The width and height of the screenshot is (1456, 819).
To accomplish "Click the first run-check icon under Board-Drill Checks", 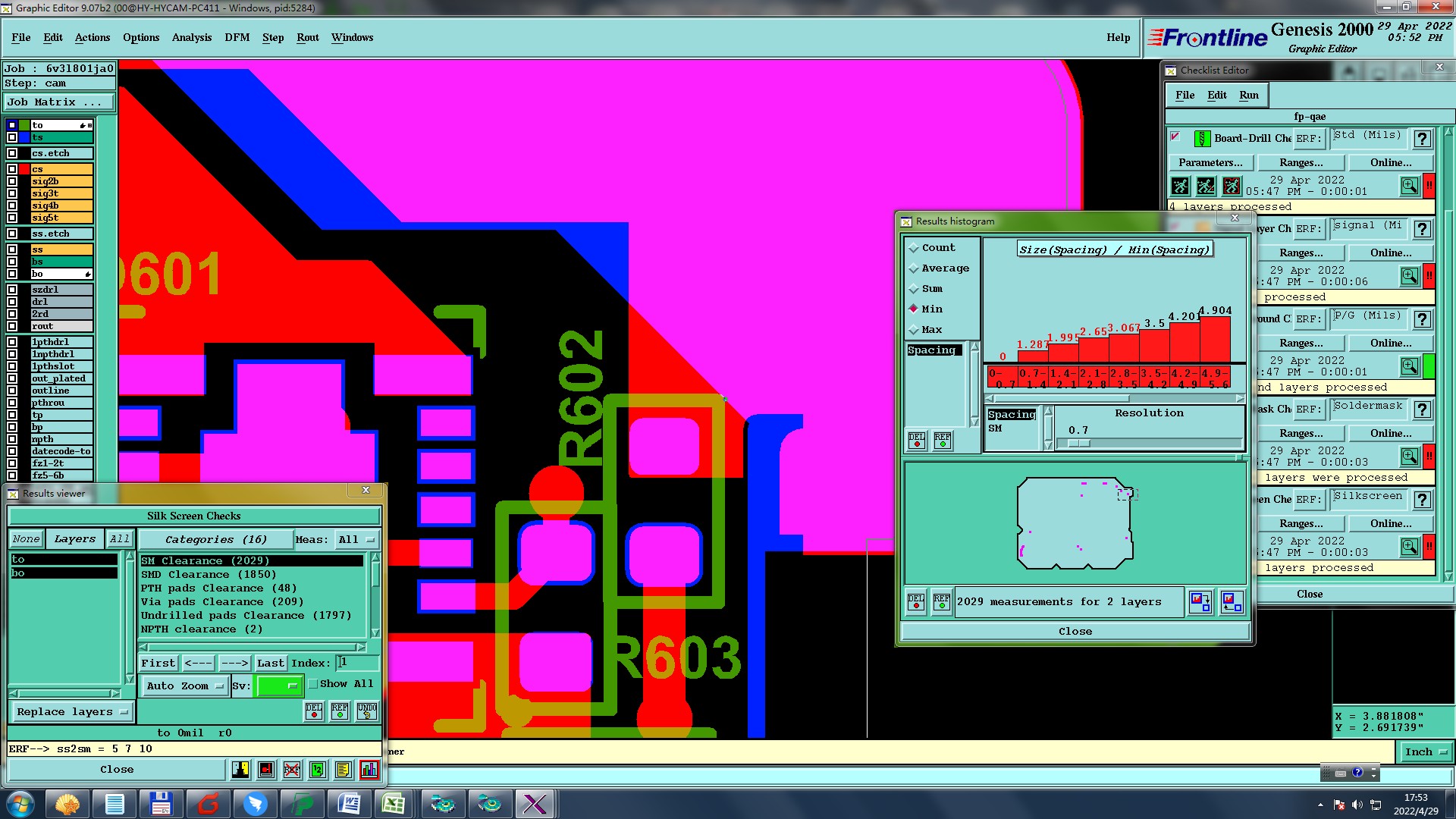I will (1181, 186).
